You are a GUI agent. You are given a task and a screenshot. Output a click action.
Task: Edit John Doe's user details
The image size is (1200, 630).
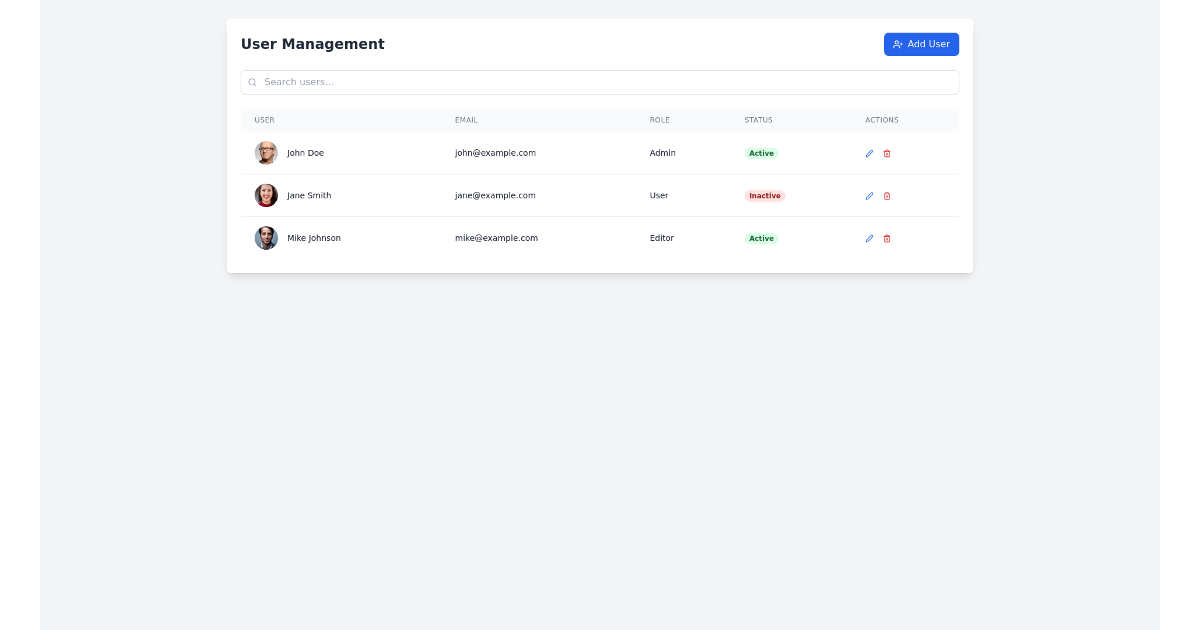pos(869,153)
